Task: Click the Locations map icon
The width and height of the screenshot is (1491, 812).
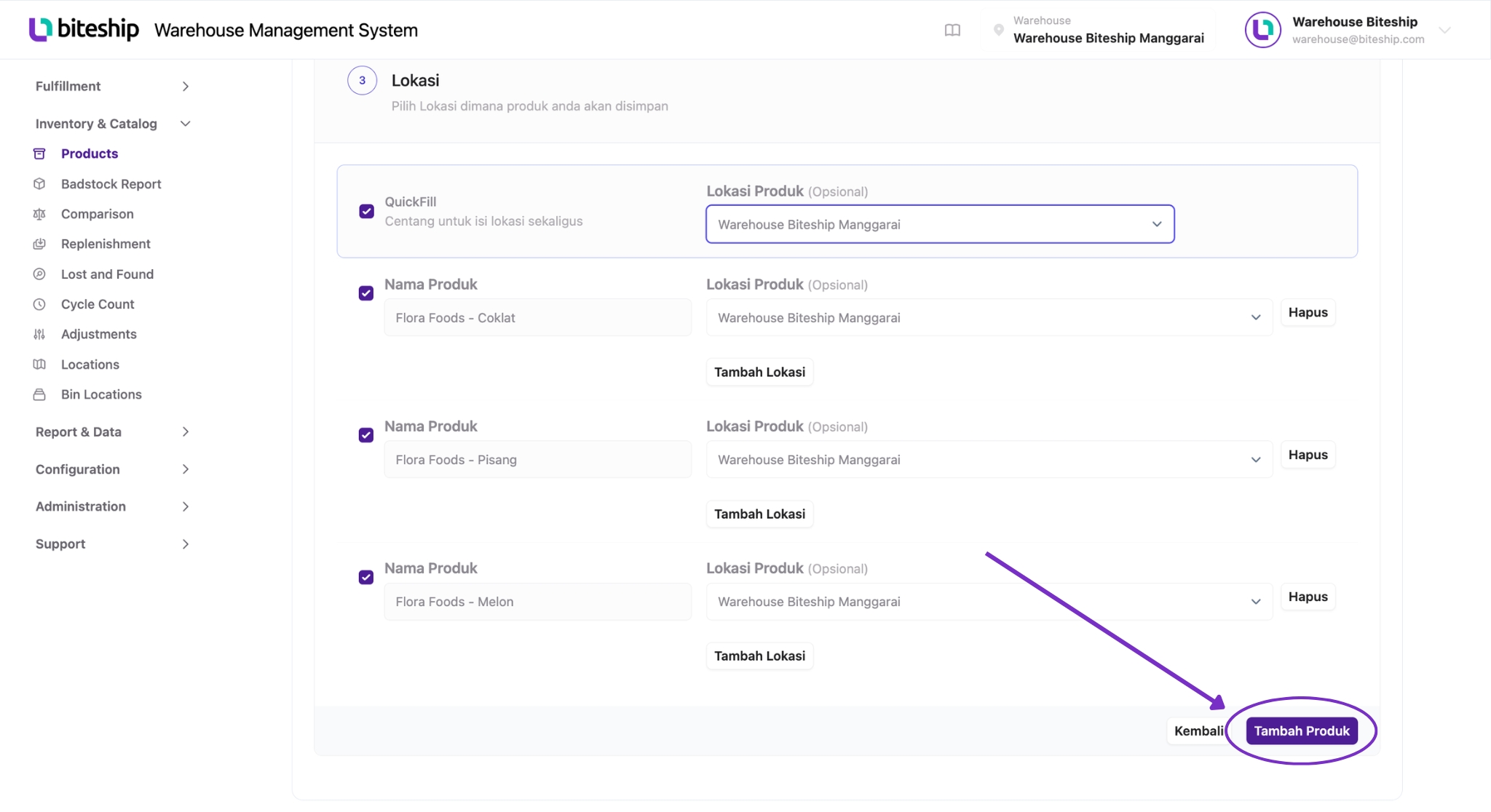Action: tap(39, 365)
